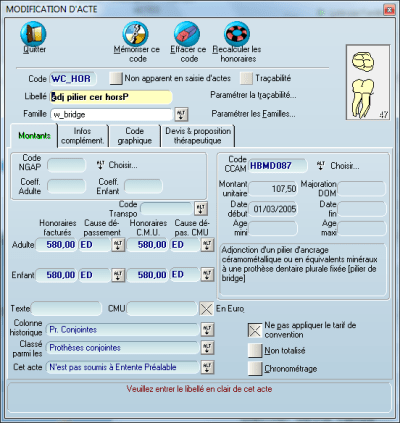The height and width of the screenshot is (423, 400).
Task: Open the Code Transpo selector button
Action: [201, 209]
